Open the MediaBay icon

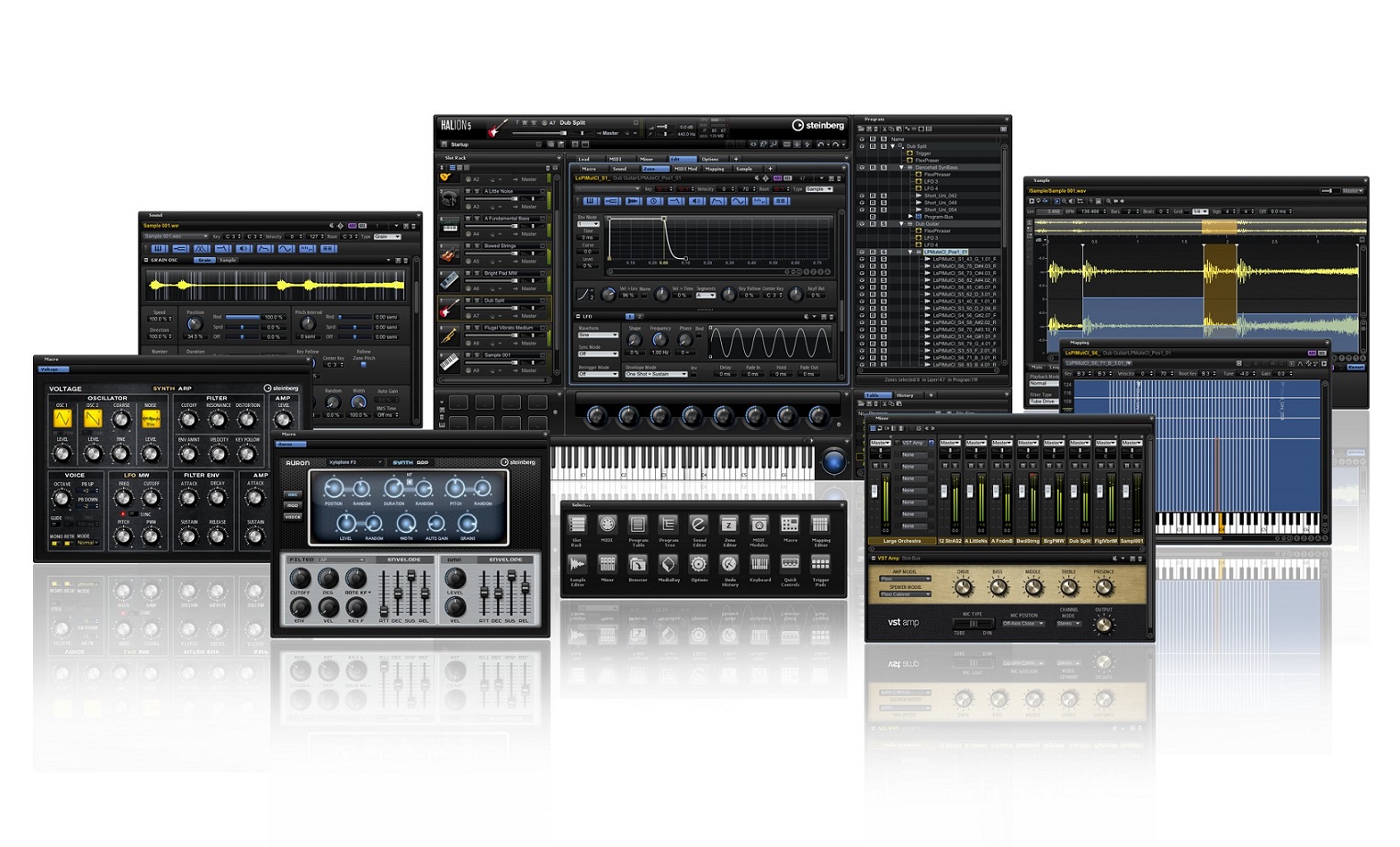(x=668, y=563)
